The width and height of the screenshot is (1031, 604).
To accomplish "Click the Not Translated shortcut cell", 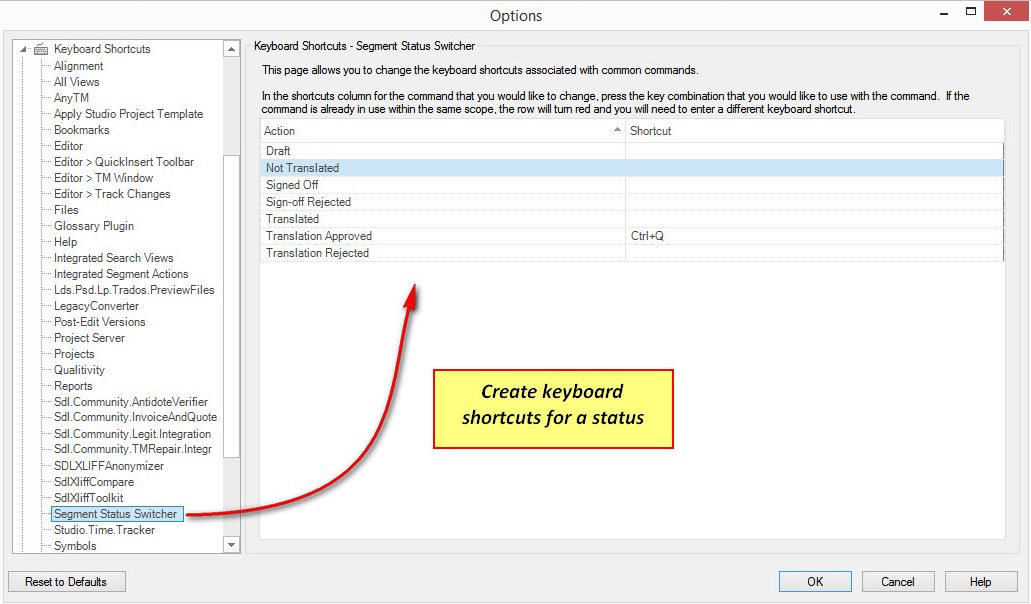I will click(x=814, y=168).
